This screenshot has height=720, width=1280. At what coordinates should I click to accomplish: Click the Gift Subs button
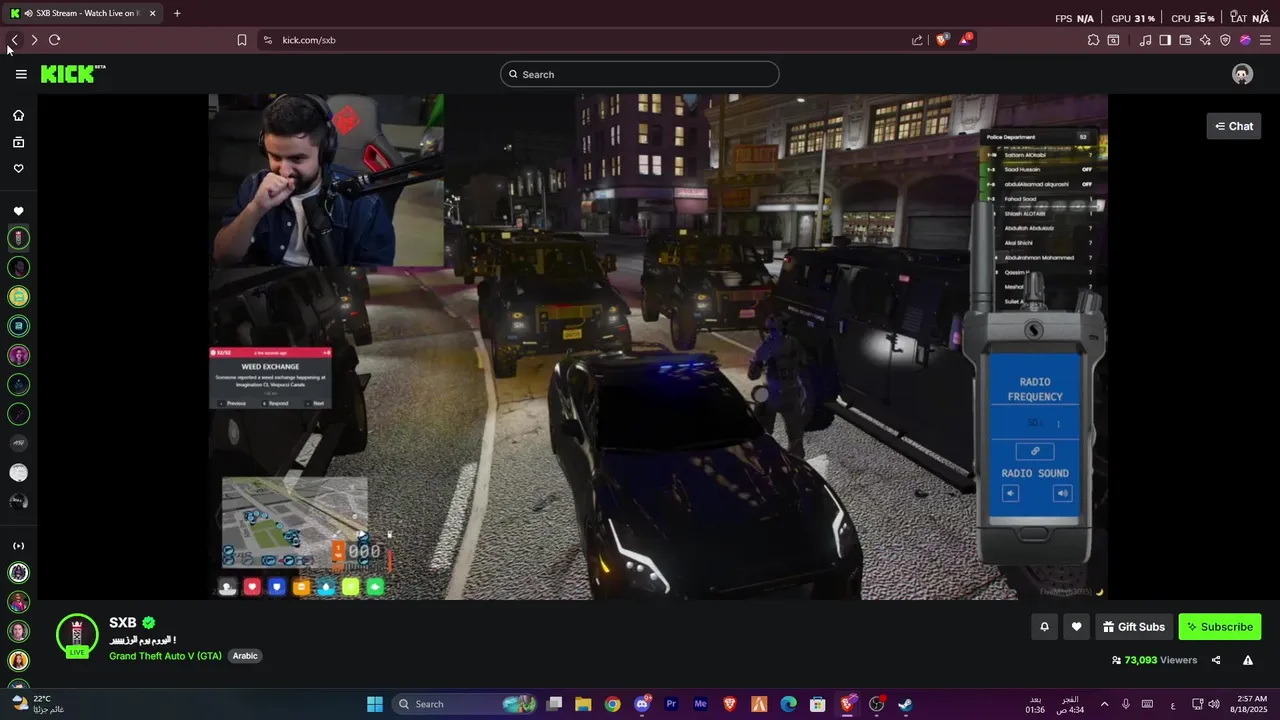pos(1134,627)
